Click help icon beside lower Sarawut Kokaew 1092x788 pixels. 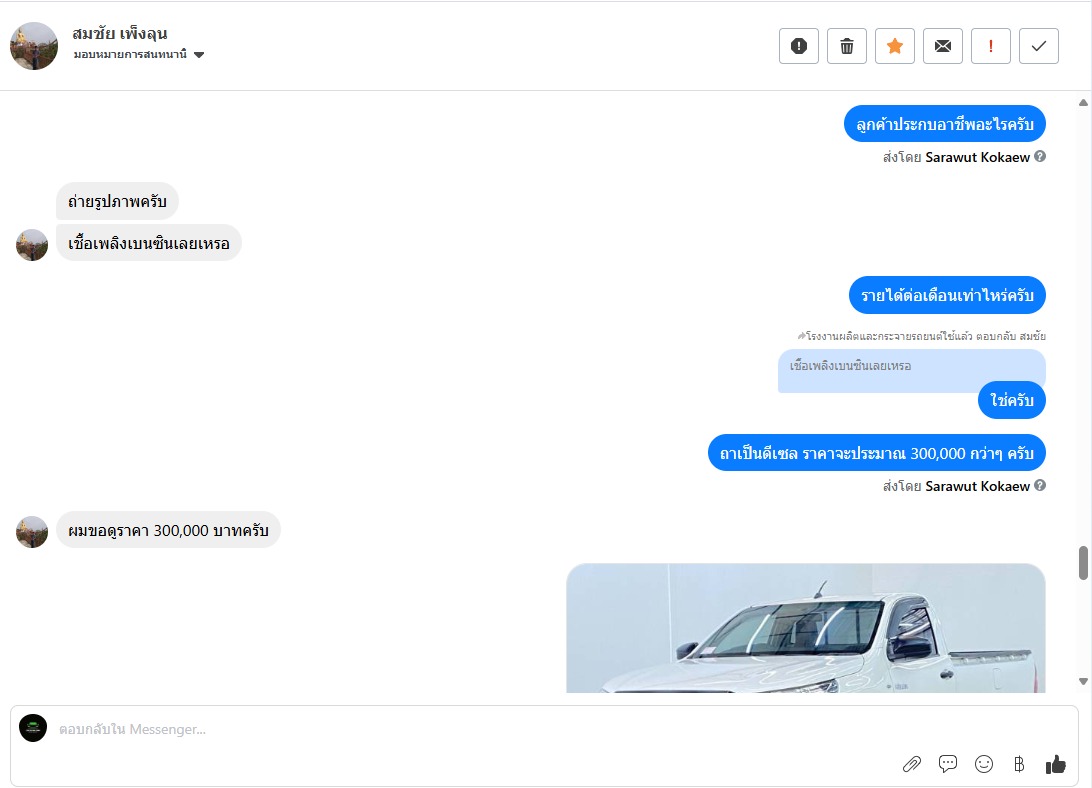[x=1040, y=486]
